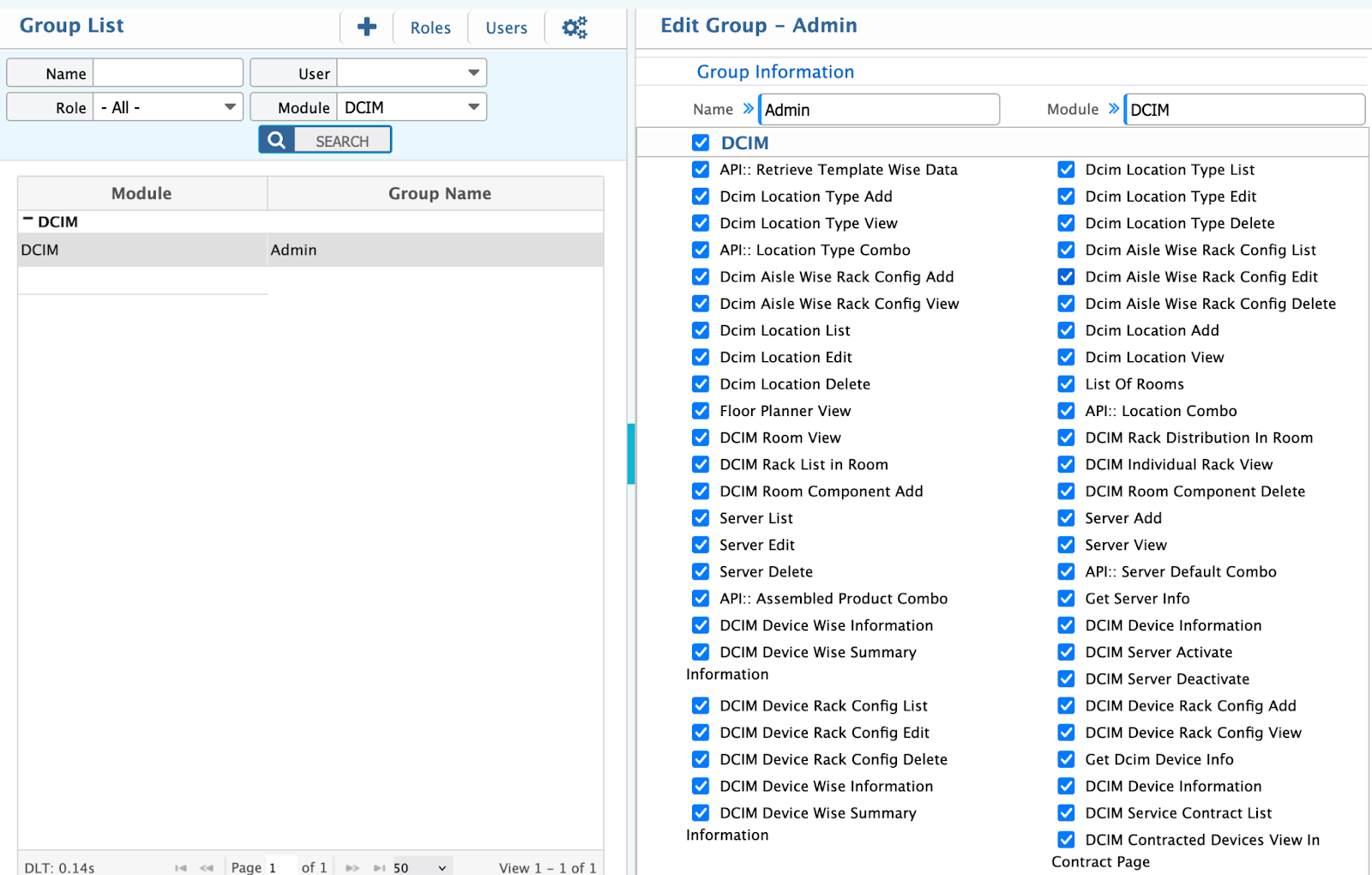The height and width of the screenshot is (875, 1372).
Task: Click the magnifier icon beside SEARCH
Action: tap(275, 138)
